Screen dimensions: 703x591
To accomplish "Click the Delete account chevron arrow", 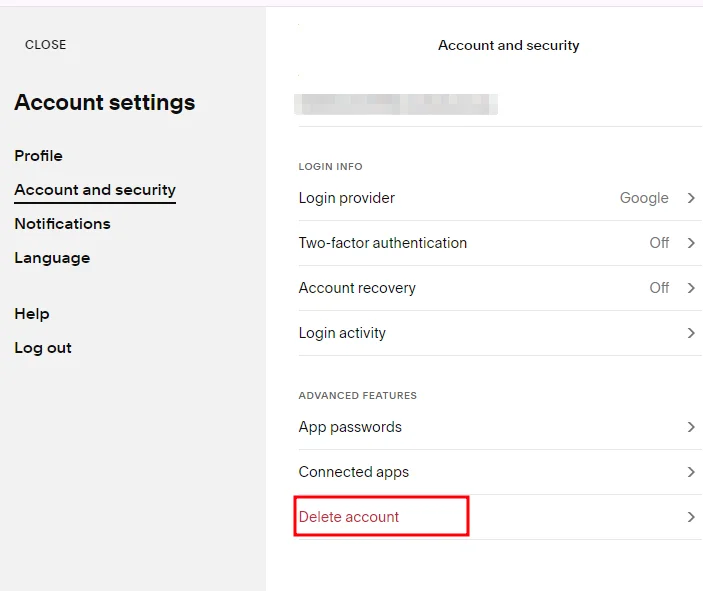I will coord(691,517).
